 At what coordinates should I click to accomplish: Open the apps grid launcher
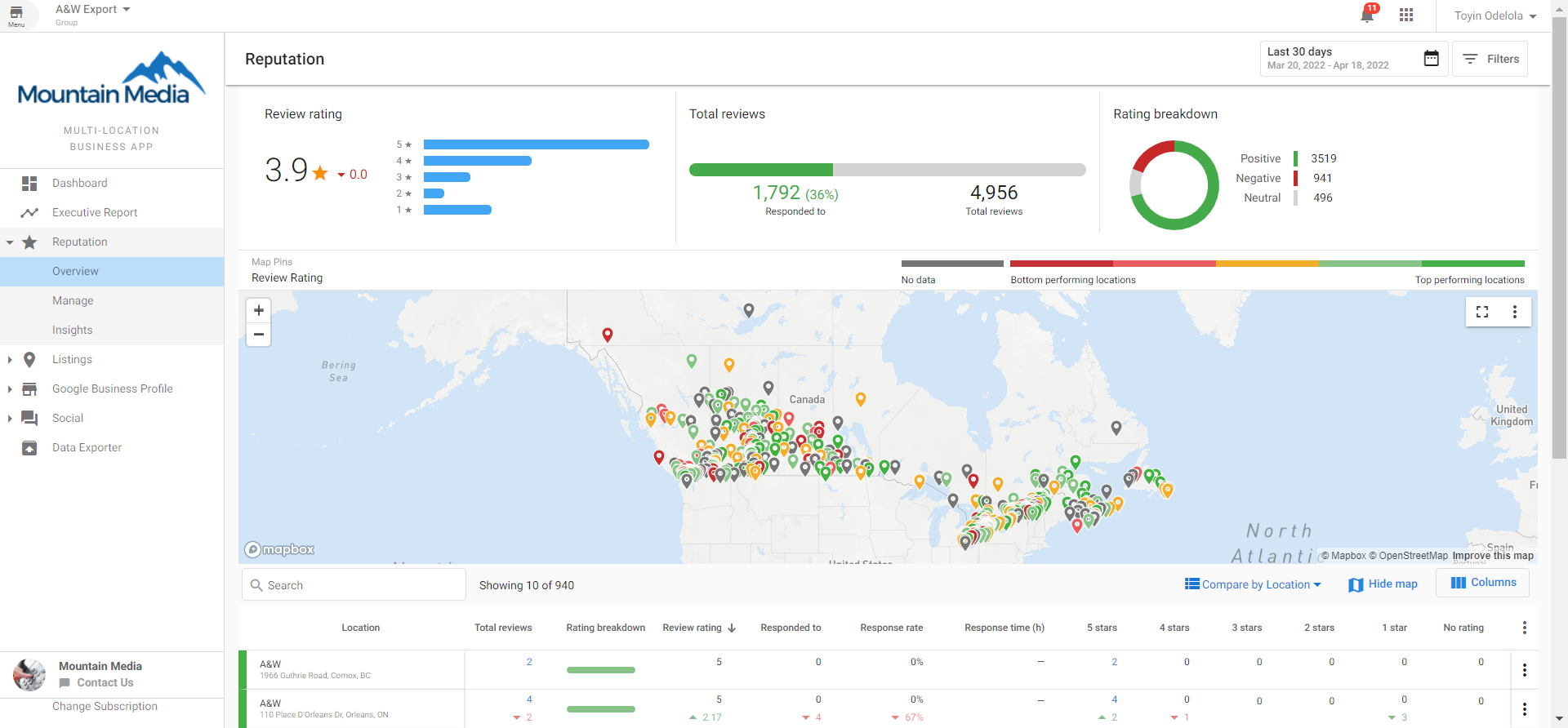pyautogui.click(x=1406, y=16)
